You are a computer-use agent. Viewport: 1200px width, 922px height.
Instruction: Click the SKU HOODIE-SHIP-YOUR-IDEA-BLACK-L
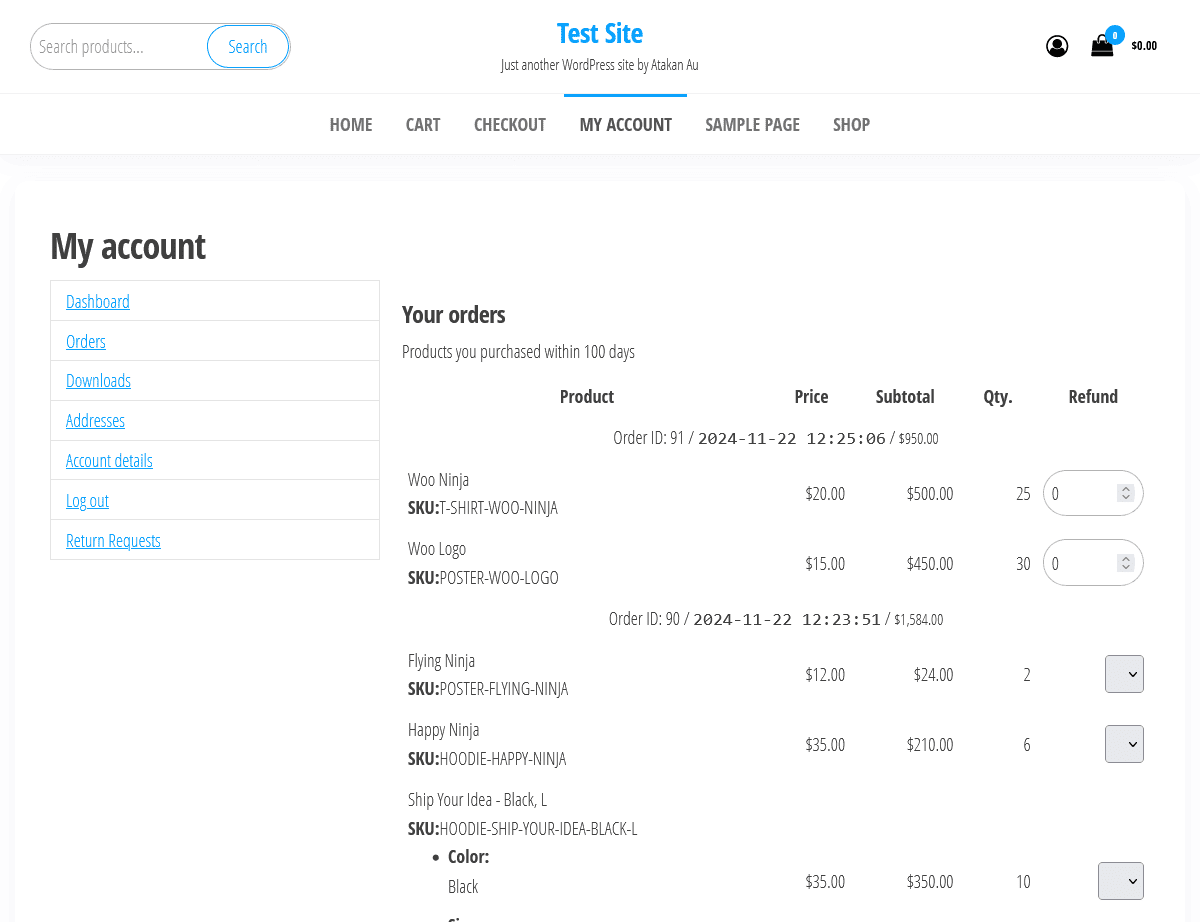(x=538, y=829)
